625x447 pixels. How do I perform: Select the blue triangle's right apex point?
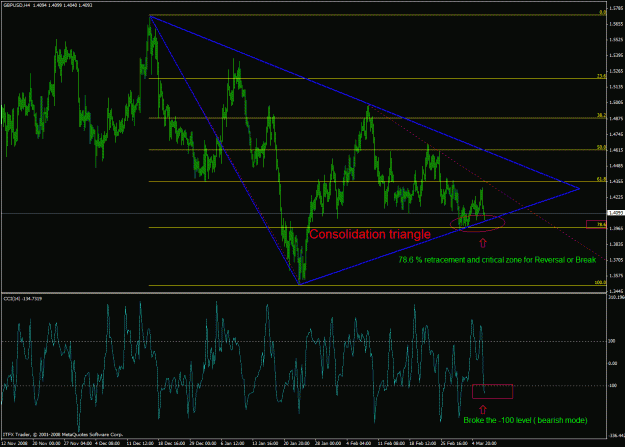click(579, 189)
